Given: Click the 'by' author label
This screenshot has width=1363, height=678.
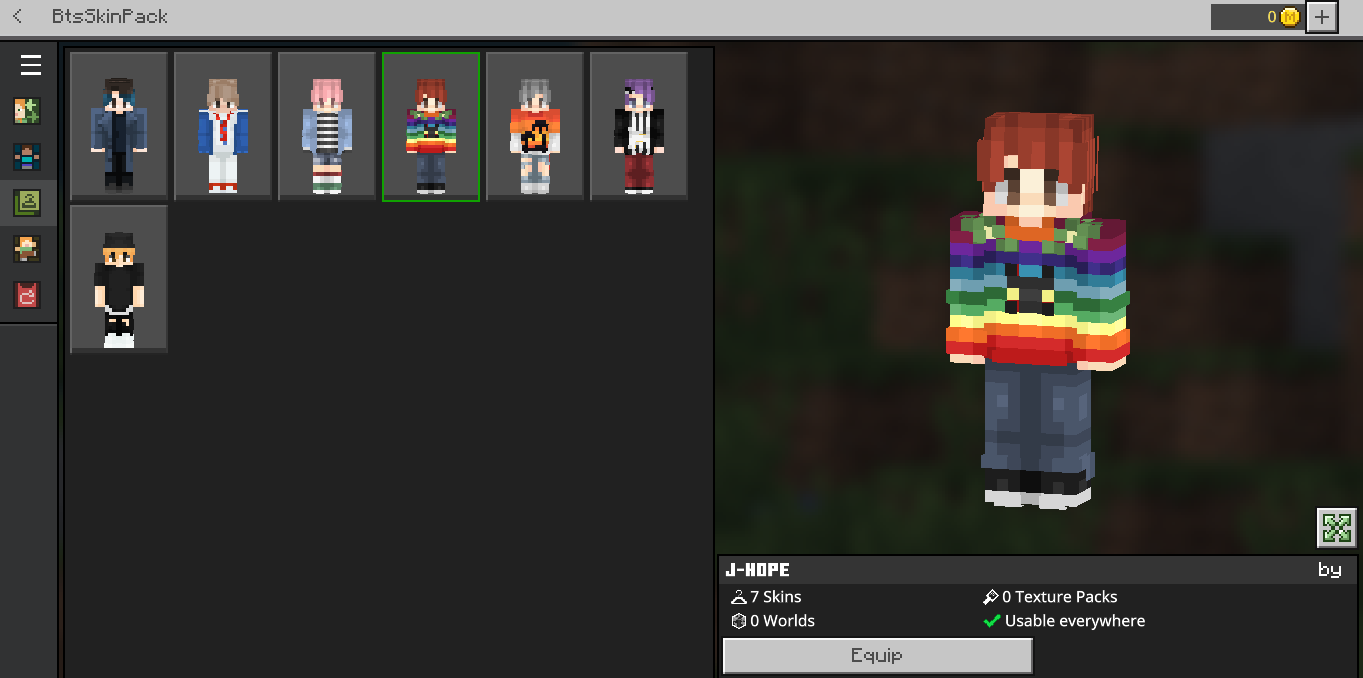Looking at the screenshot, I should coord(1329,570).
